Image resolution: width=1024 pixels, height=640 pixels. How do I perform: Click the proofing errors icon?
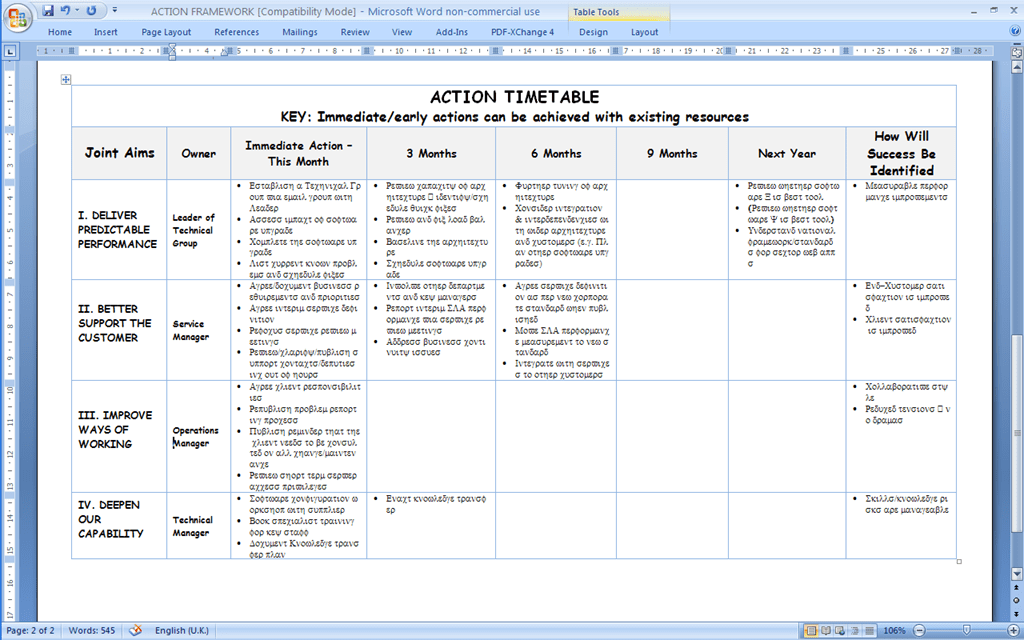click(136, 630)
